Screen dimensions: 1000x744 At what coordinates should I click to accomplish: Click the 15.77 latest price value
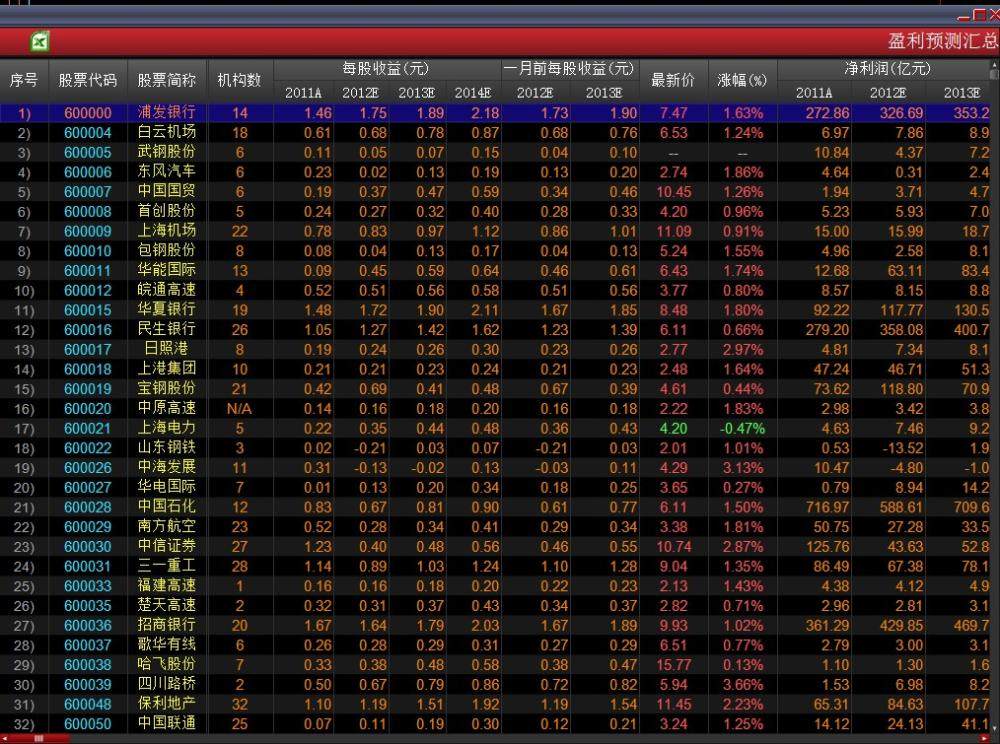pos(673,665)
